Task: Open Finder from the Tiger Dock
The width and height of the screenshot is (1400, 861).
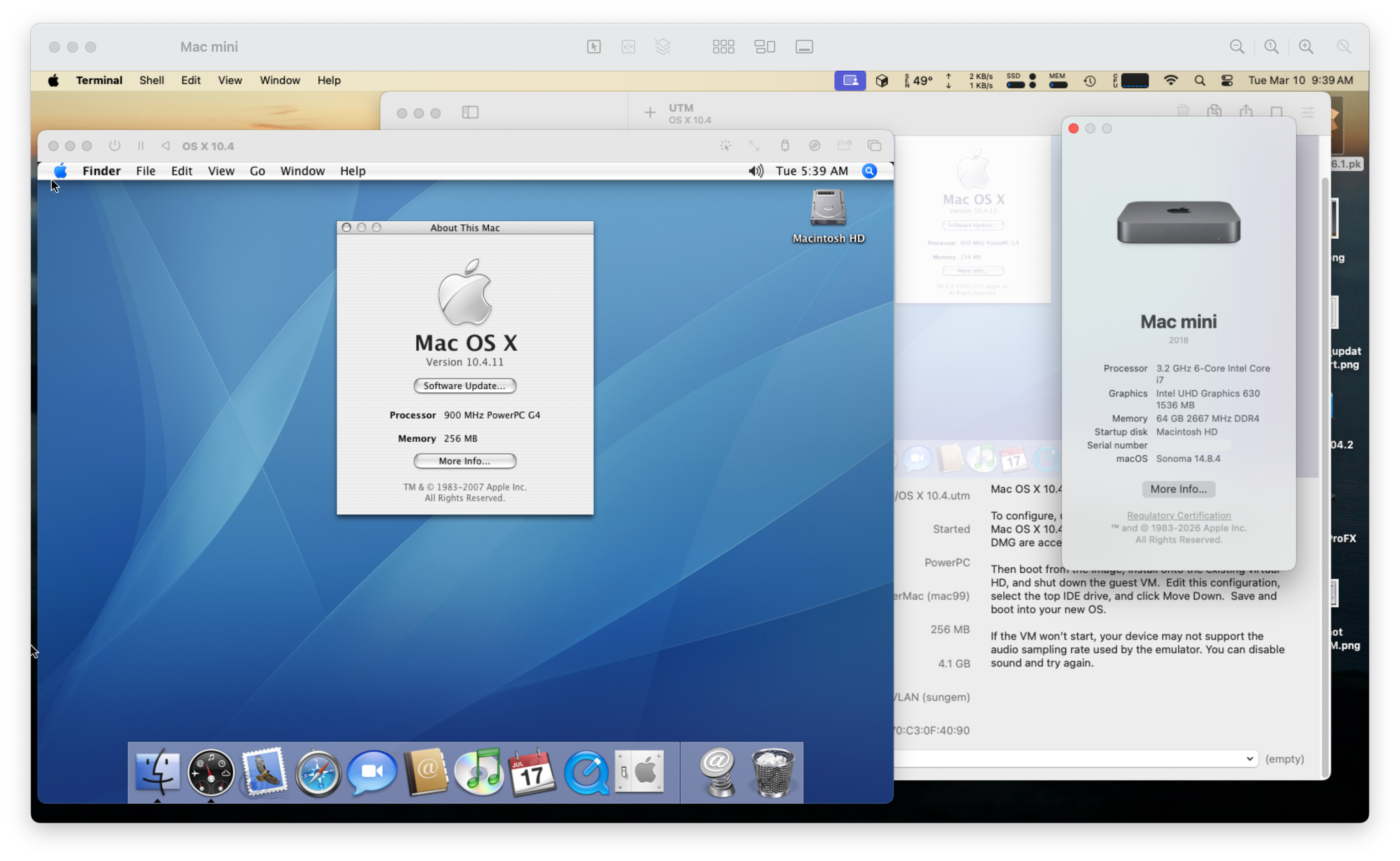Action: pos(158,773)
